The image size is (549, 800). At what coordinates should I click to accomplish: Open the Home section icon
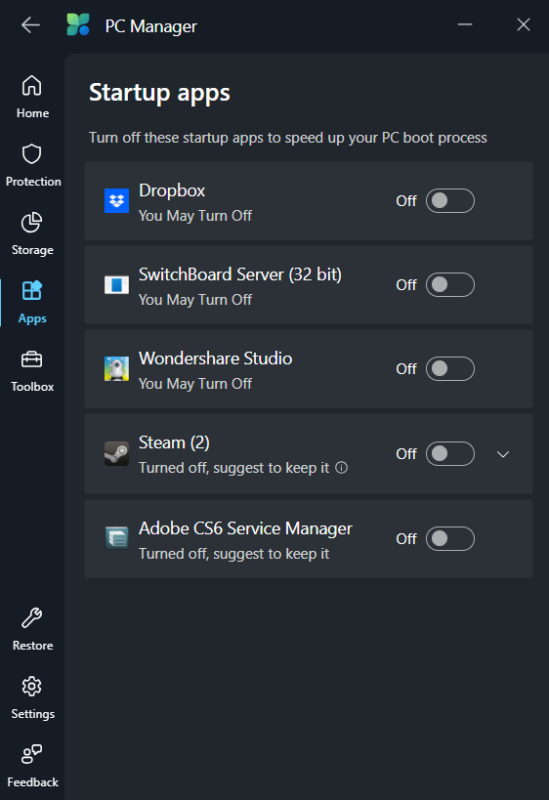(x=32, y=86)
